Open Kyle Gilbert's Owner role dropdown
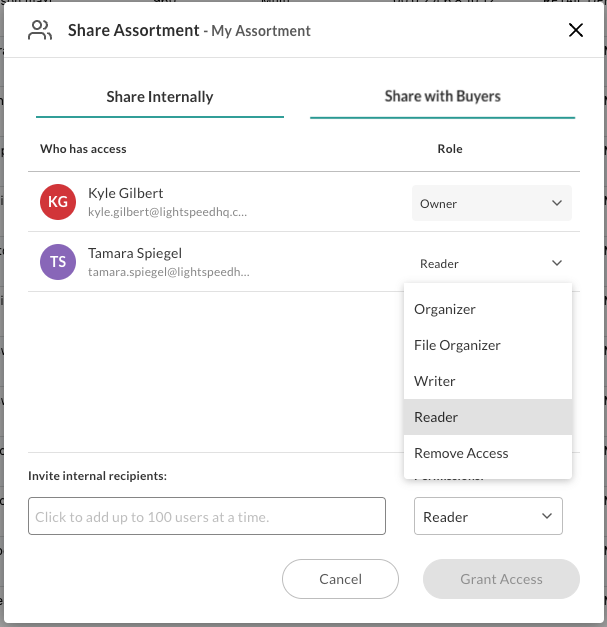The height and width of the screenshot is (627, 607). [491, 203]
